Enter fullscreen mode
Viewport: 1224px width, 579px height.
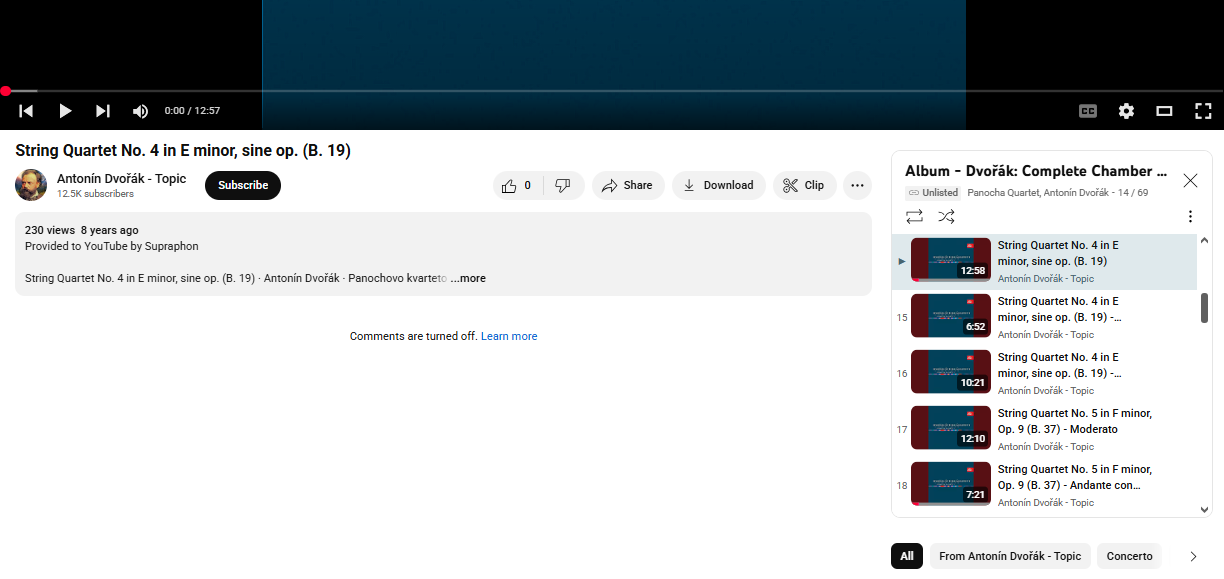click(x=1203, y=111)
